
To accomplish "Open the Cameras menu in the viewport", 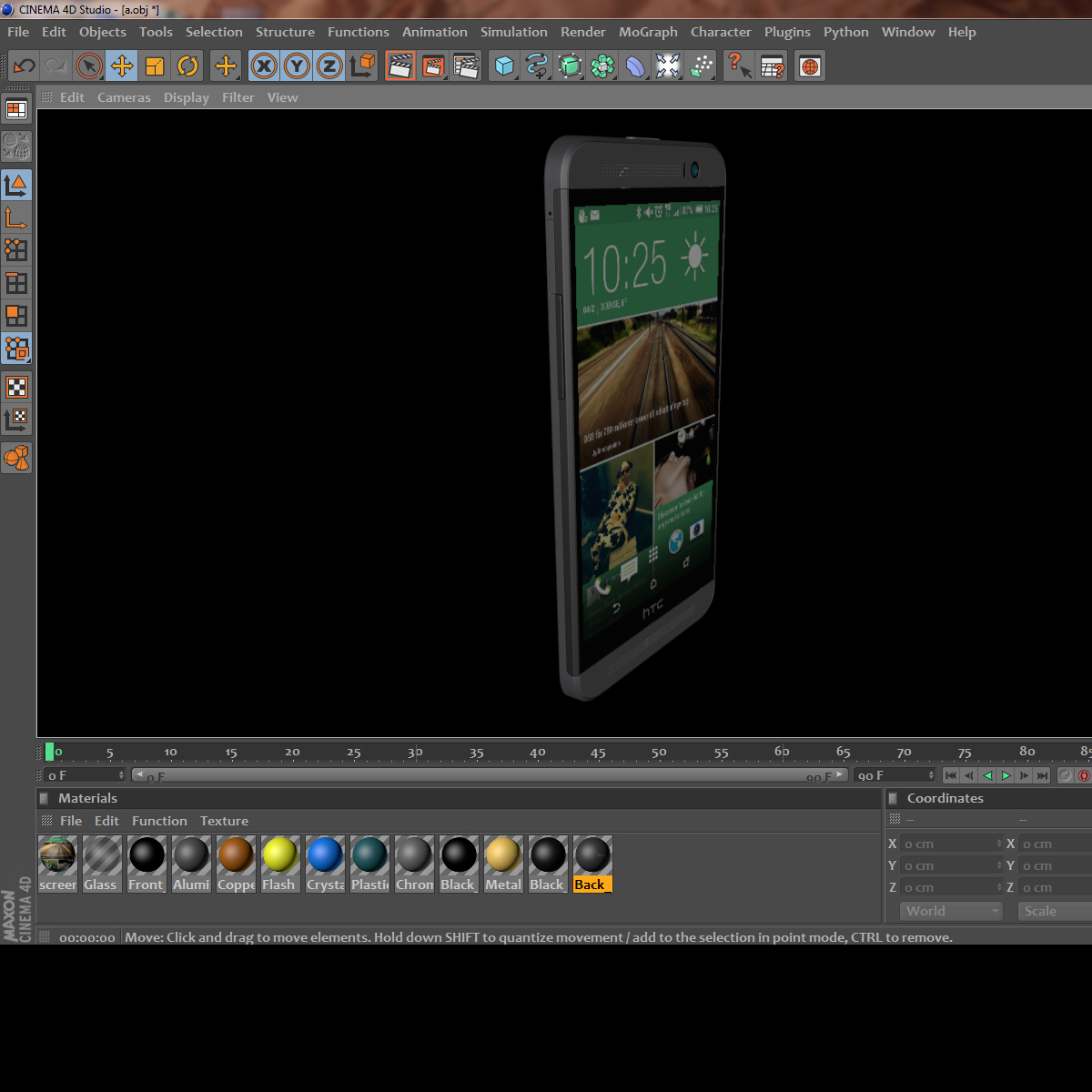I will (124, 97).
